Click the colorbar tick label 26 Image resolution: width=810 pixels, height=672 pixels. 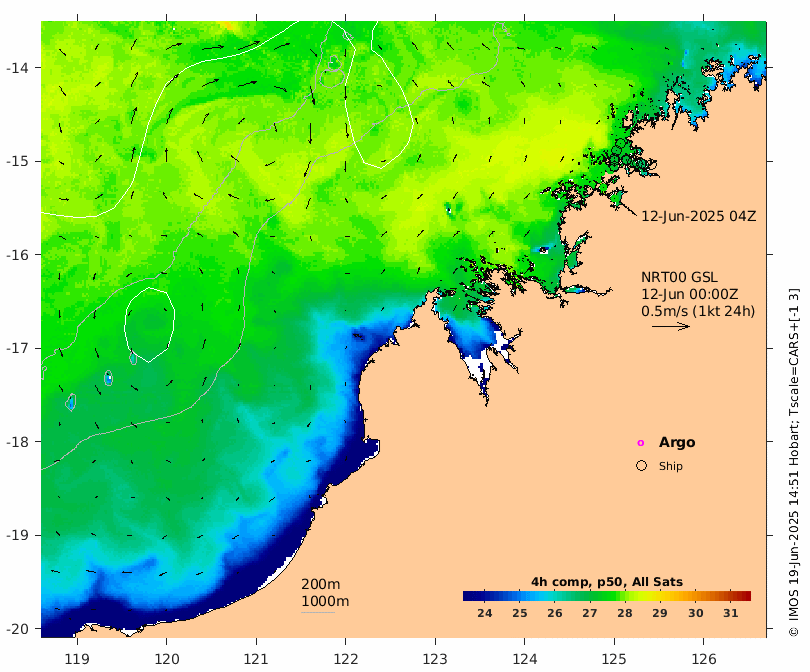click(554, 613)
